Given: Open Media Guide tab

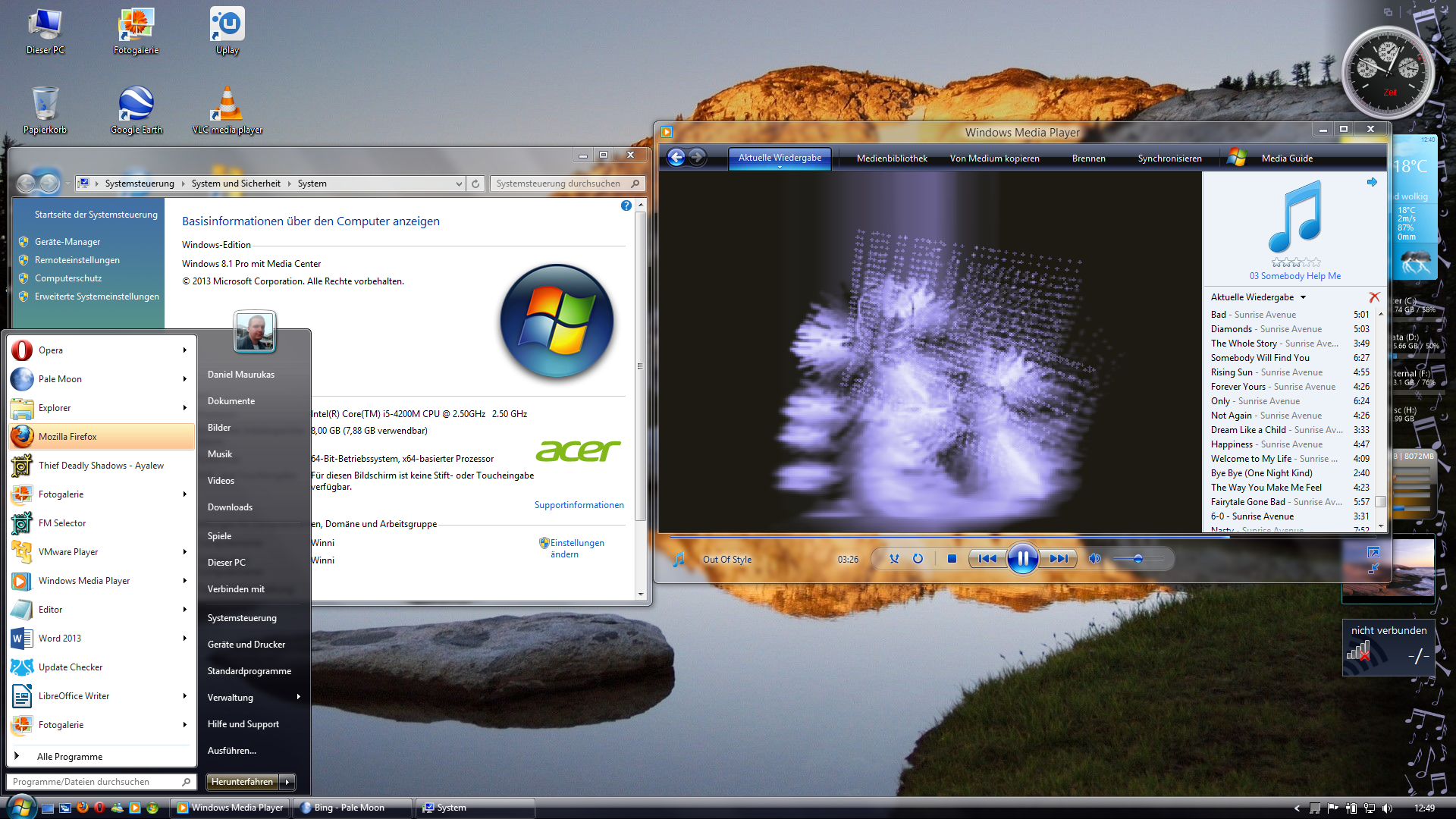Looking at the screenshot, I should (x=1287, y=158).
